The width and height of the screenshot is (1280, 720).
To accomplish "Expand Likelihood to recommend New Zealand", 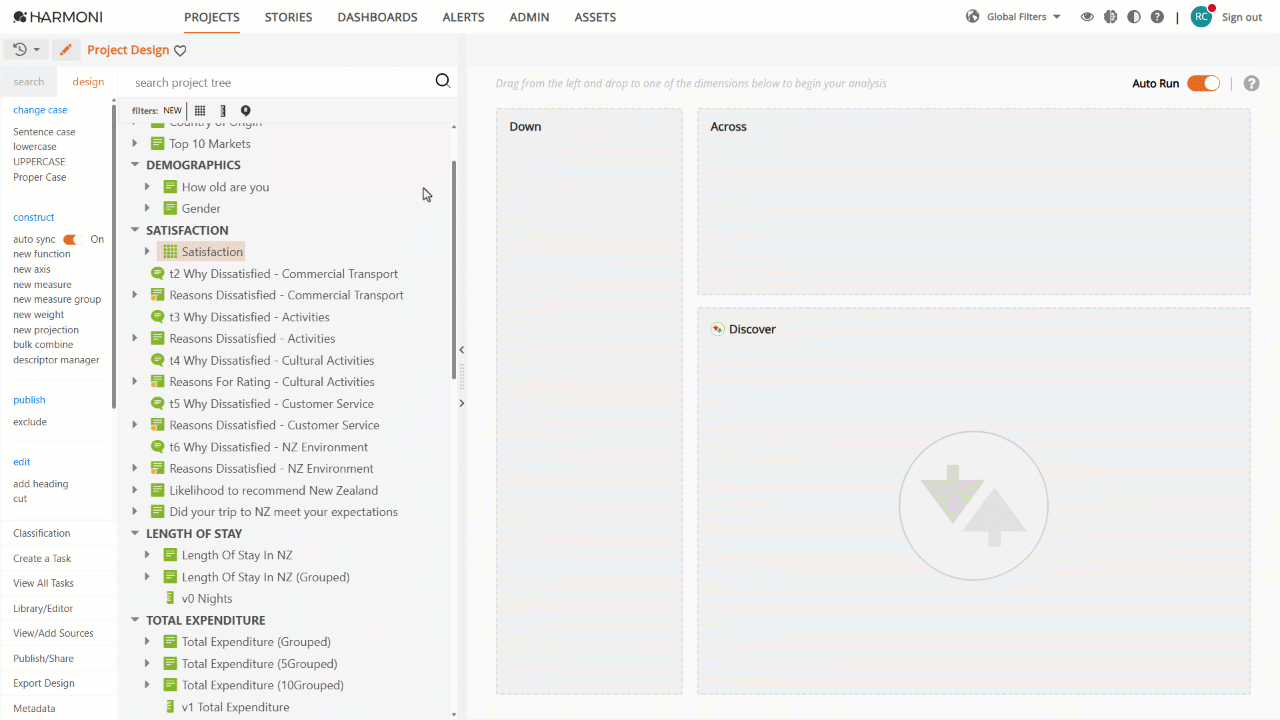I will click(135, 490).
